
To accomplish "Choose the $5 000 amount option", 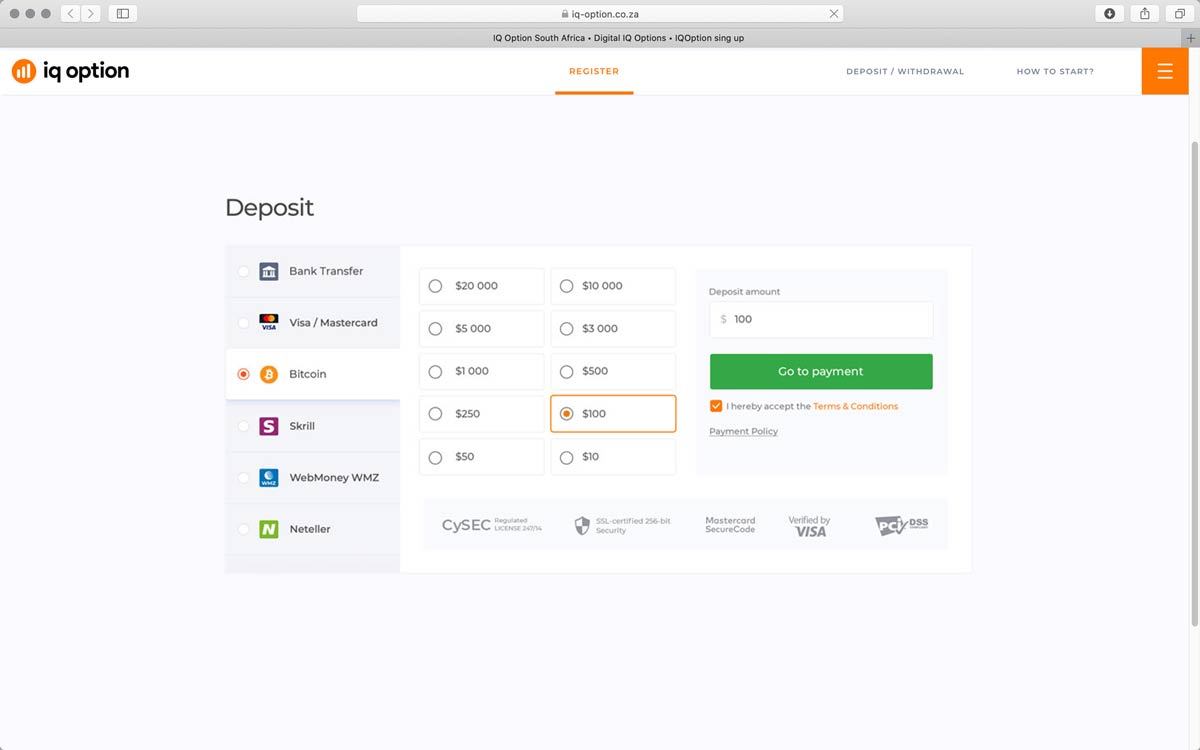I will tap(482, 328).
